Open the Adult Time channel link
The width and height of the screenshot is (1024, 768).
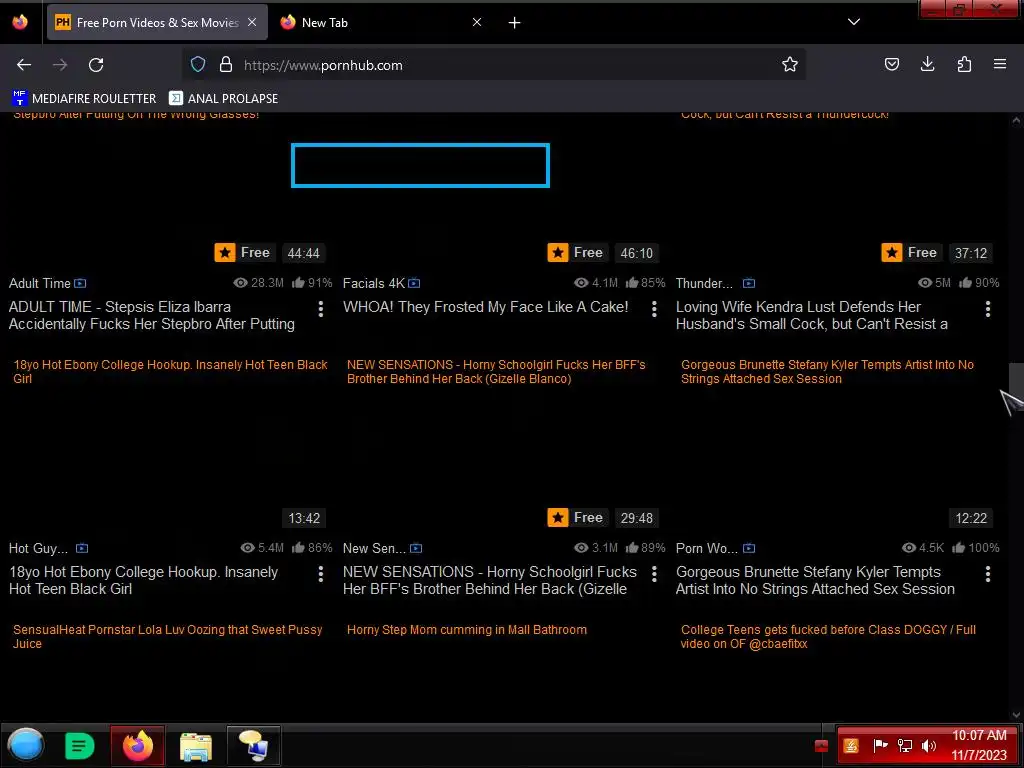[x=39, y=283]
